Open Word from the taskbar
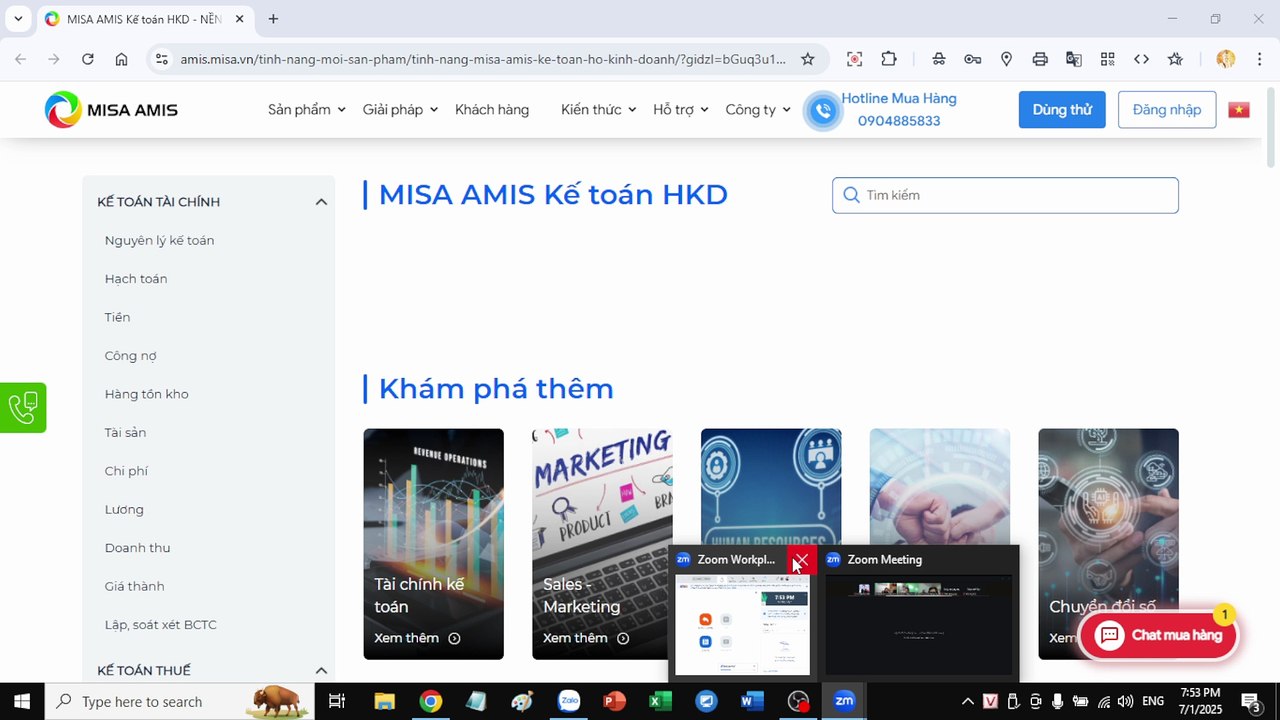This screenshot has width=1280, height=720. (752, 701)
